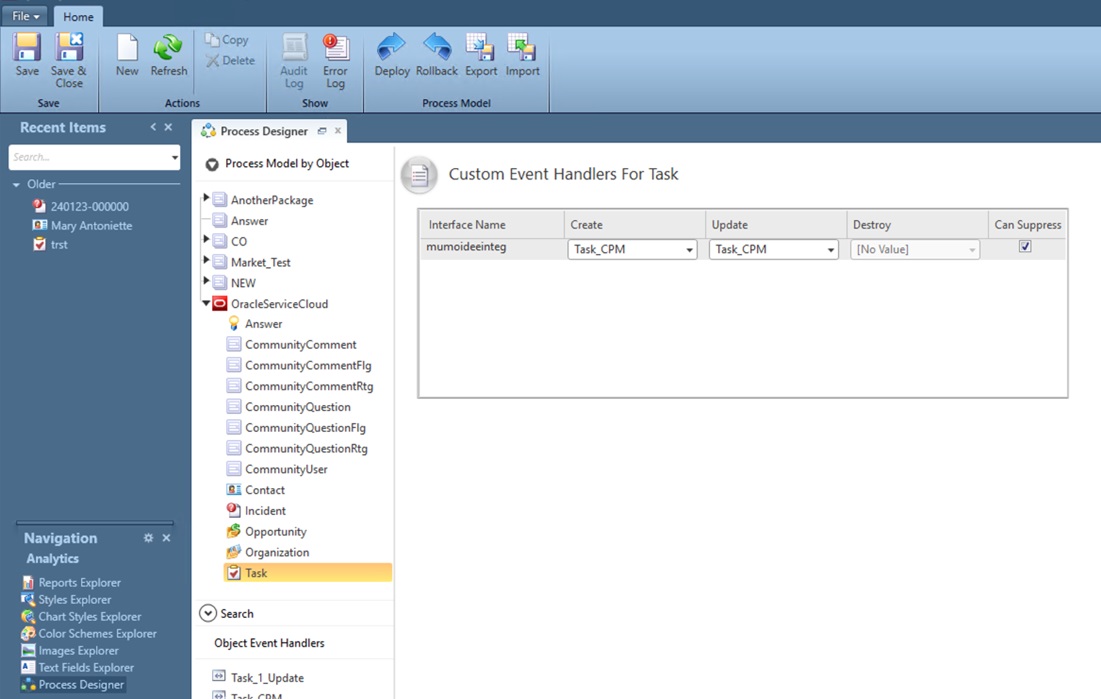The height and width of the screenshot is (699, 1101).
Task: Open Text Fields Explorer
Action: coord(78,667)
